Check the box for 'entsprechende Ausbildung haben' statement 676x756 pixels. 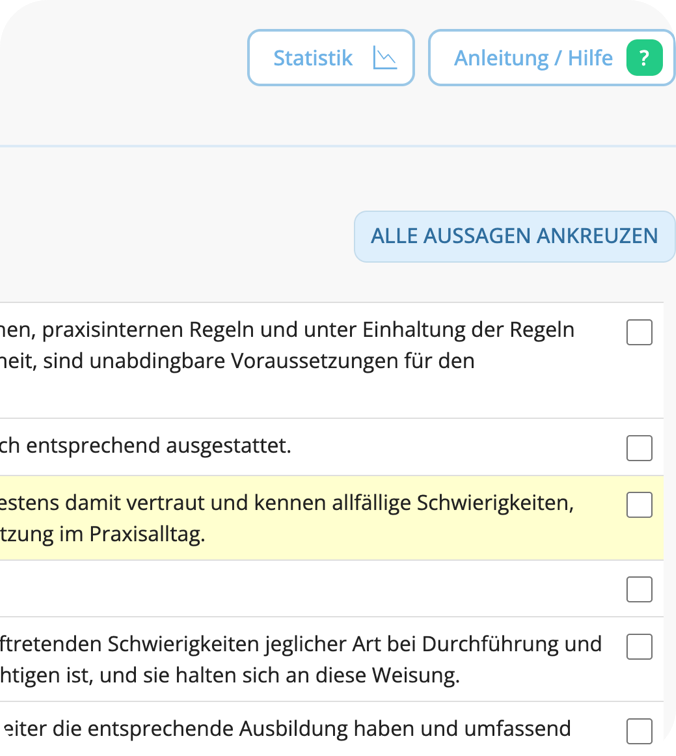coord(639,731)
